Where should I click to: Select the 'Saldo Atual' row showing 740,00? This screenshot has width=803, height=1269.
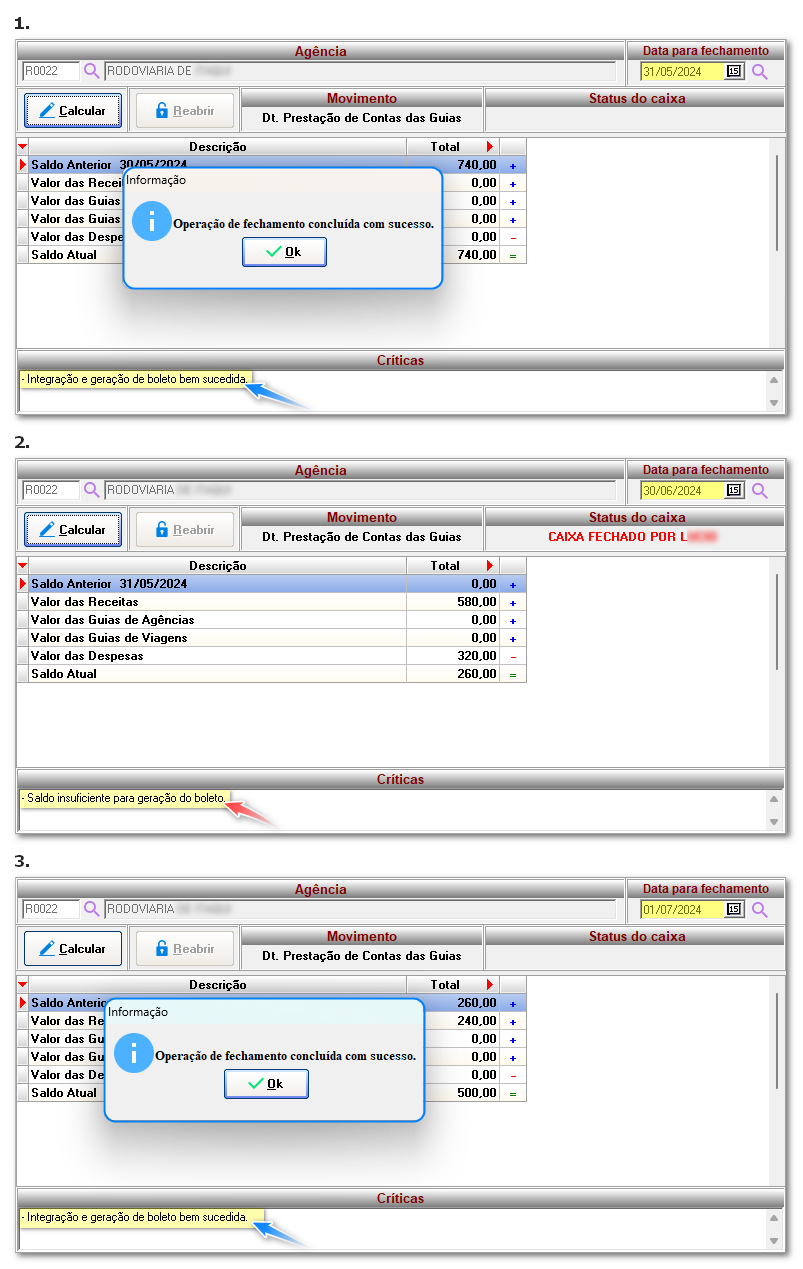pyautogui.click(x=272, y=255)
